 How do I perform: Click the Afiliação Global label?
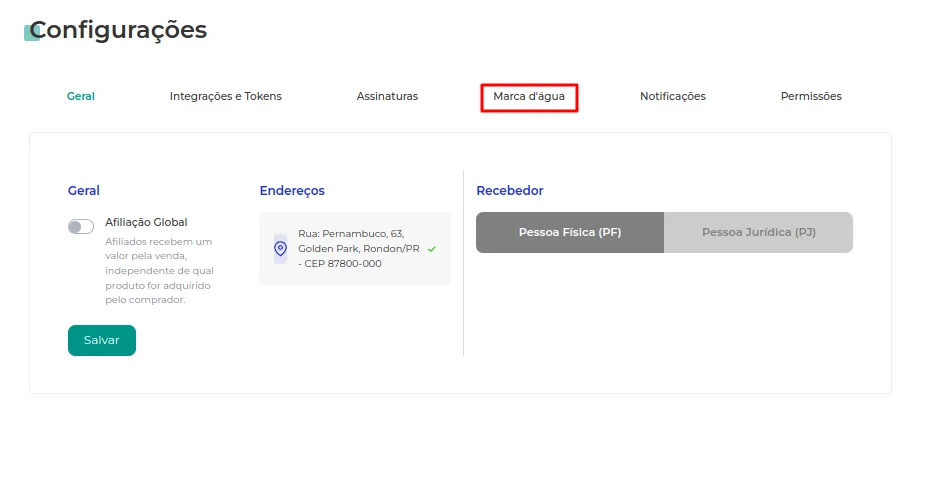(146, 222)
